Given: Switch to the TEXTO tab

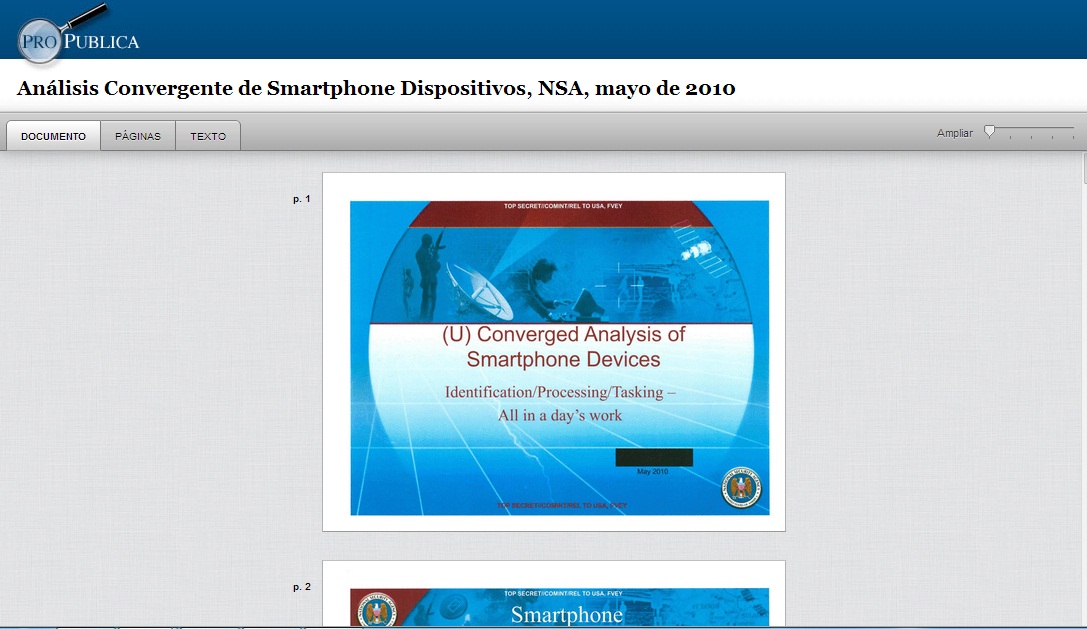Looking at the screenshot, I should pos(208,136).
